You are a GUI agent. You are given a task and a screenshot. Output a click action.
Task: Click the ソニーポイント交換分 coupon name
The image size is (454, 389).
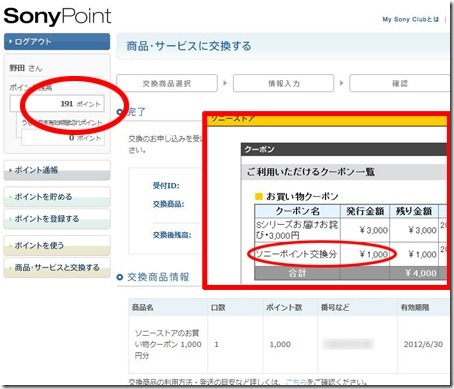click(296, 254)
